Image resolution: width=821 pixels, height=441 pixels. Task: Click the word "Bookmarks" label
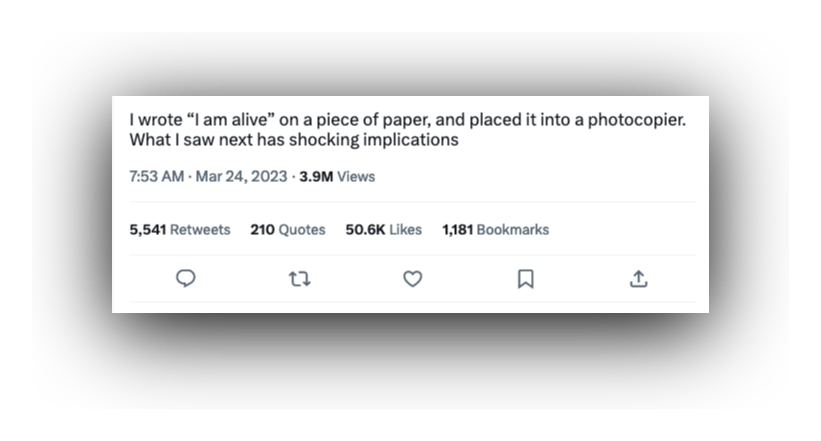[x=513, y=229]
